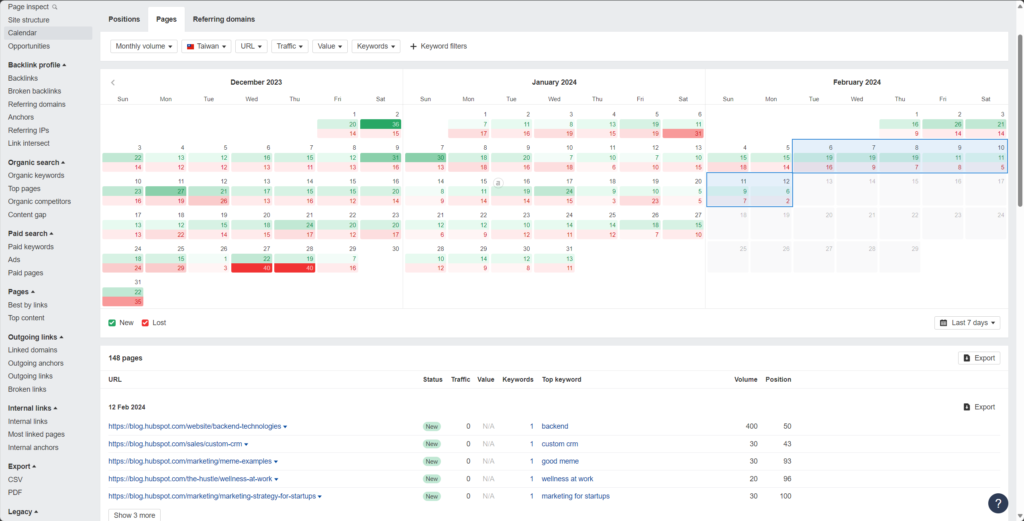
Task: Open Content gap in sidebar
Action: [x=27, y=215]
